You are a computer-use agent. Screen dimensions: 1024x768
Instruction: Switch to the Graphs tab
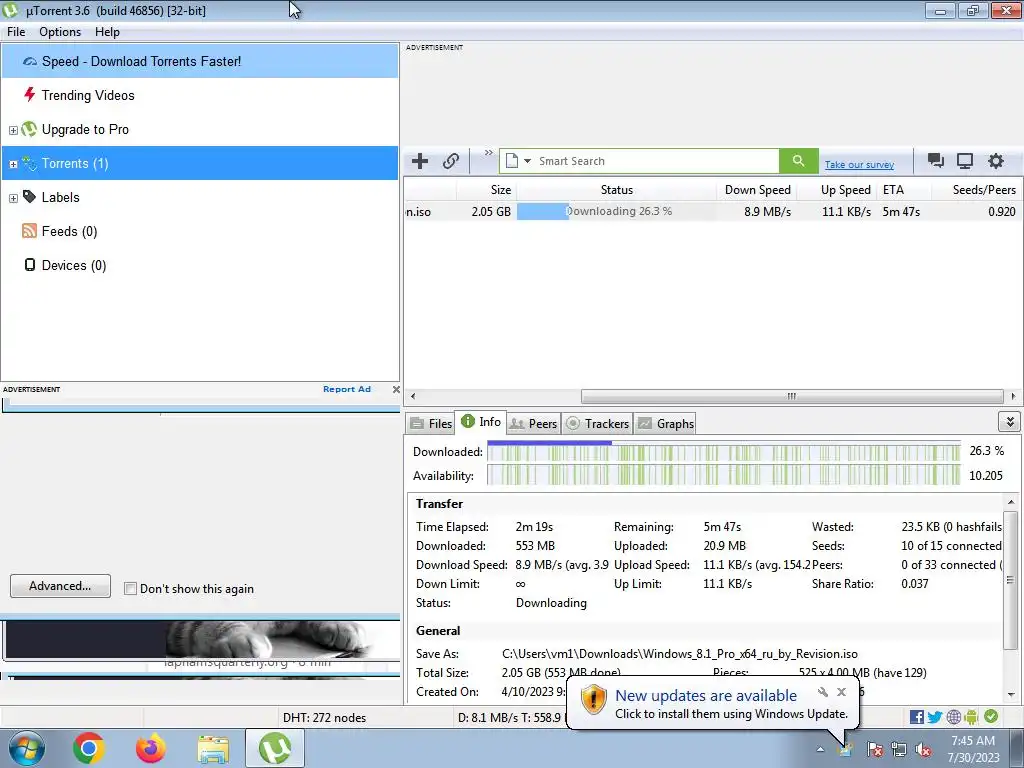click(665, 423)
